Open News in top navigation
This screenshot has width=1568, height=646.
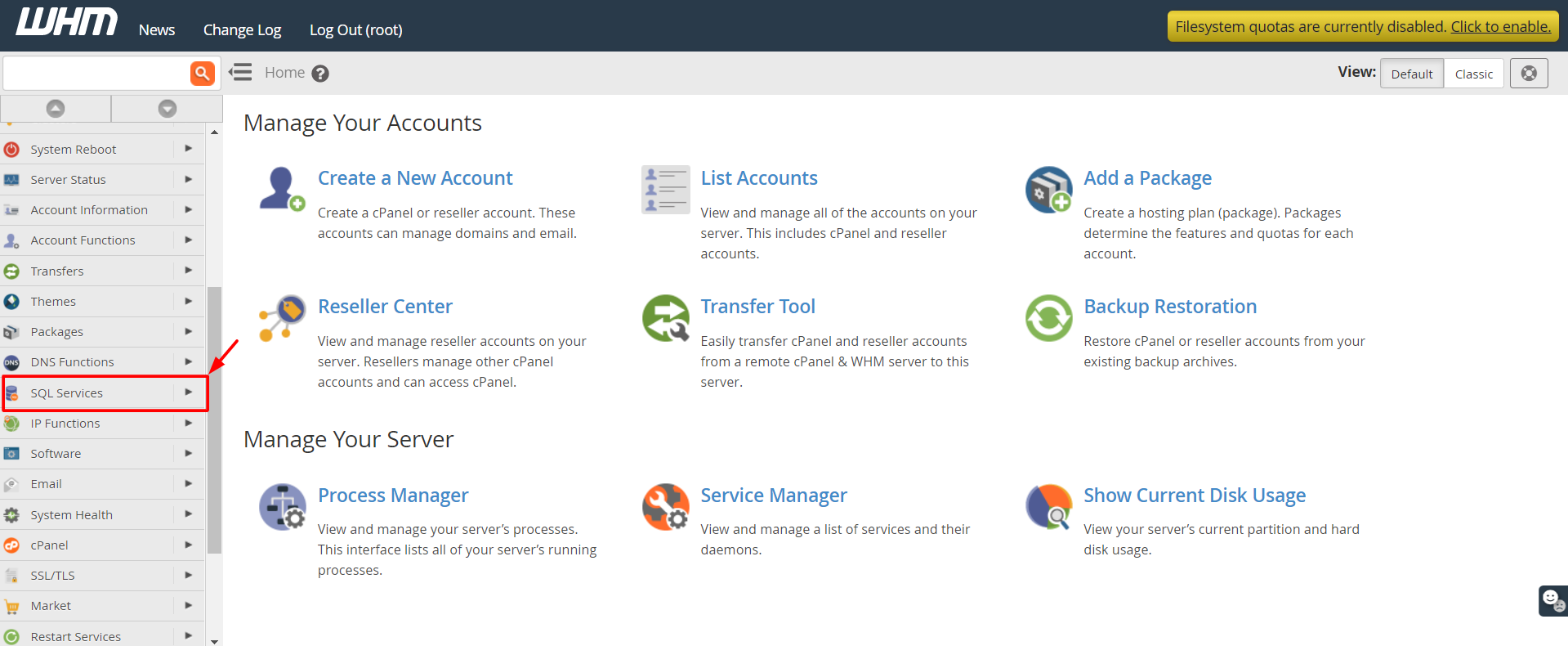pyautogui.click(x=157, y=29)
